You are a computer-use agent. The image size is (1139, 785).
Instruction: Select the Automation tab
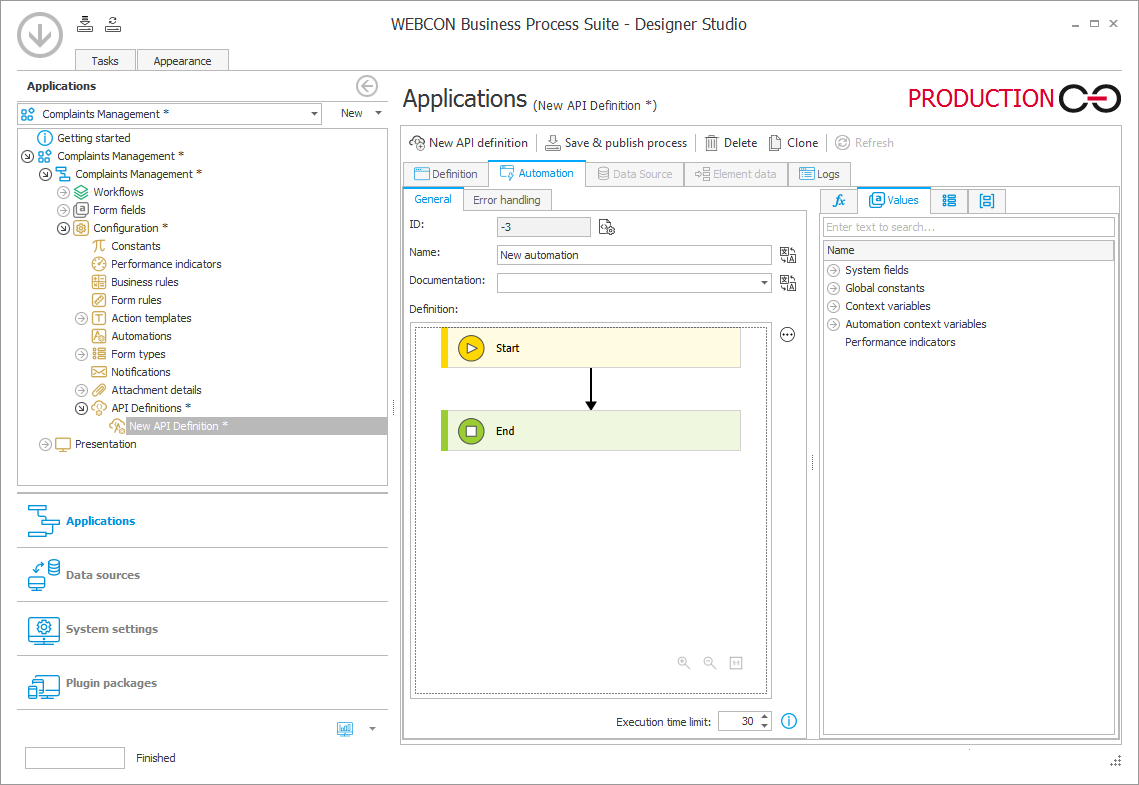pyautogui.click(x=537, y=173)
